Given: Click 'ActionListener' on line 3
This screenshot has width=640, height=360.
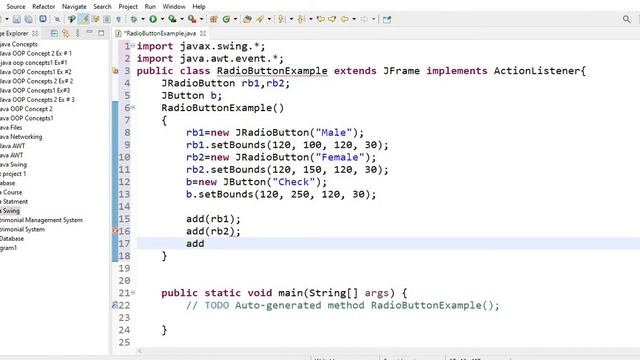Looking at the screenshot, I should 536,71.
